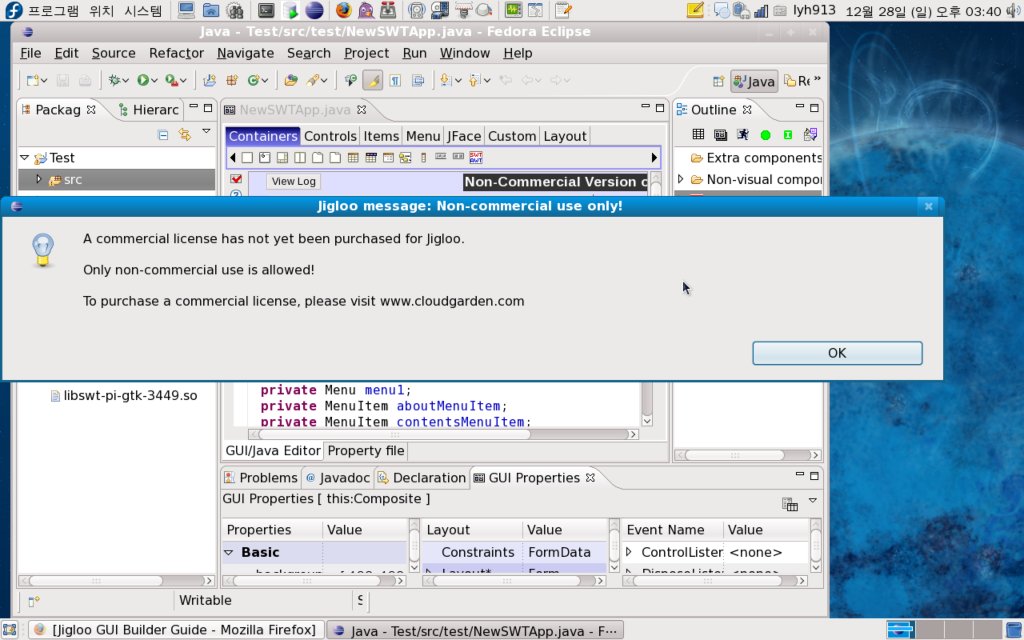Image resolution: width=1024 pixels, height=640 pixels.
Task: Click the Show Desktop icon in bottom panel
Action: (x=9, y=630)
